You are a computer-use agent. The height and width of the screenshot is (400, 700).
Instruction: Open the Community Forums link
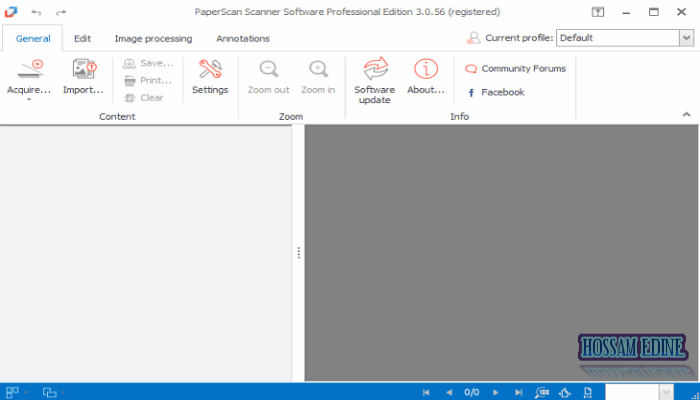(516, 69)
